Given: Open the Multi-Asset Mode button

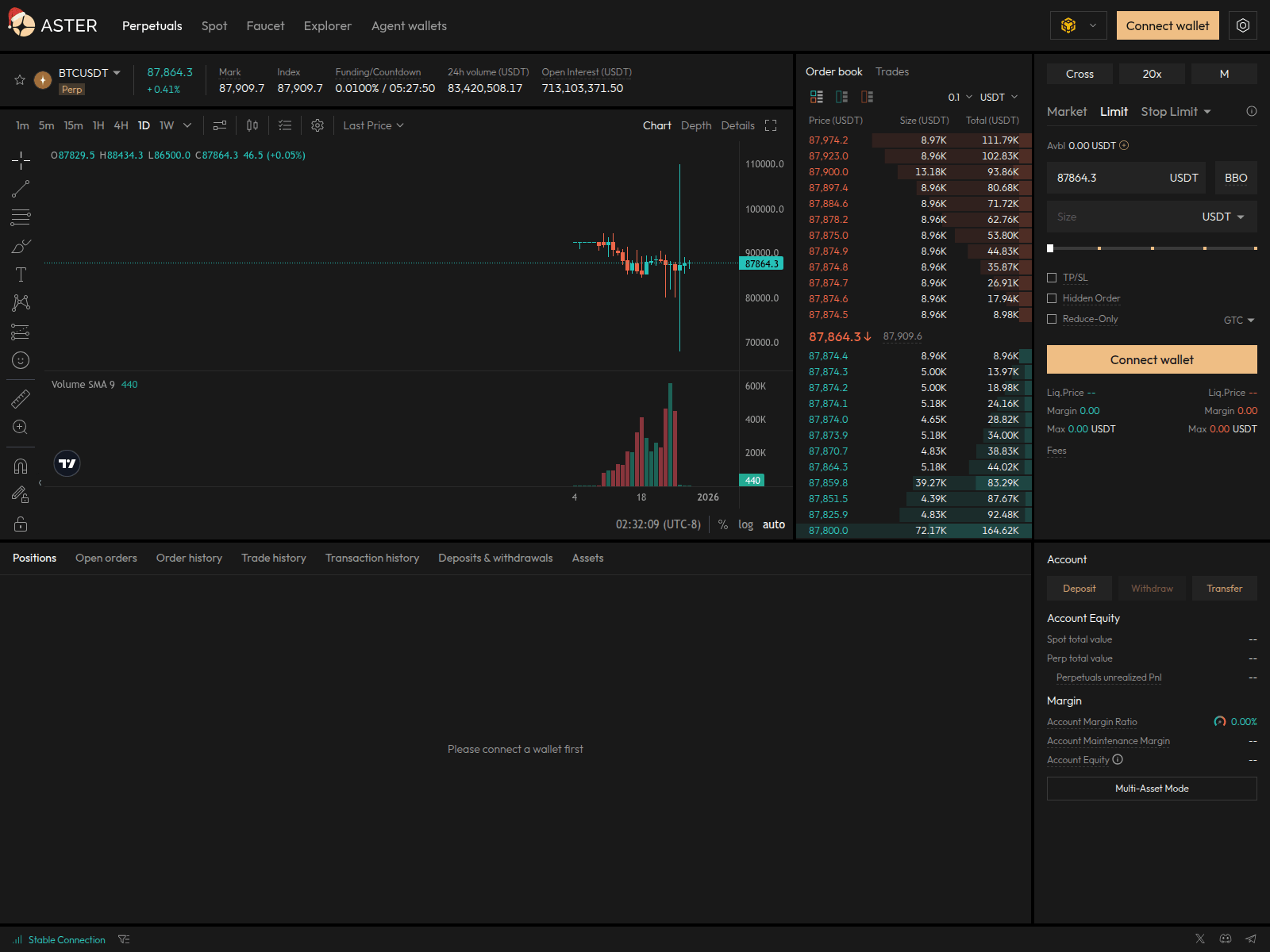Looking at the screenshot, I should pos(1152,789).
